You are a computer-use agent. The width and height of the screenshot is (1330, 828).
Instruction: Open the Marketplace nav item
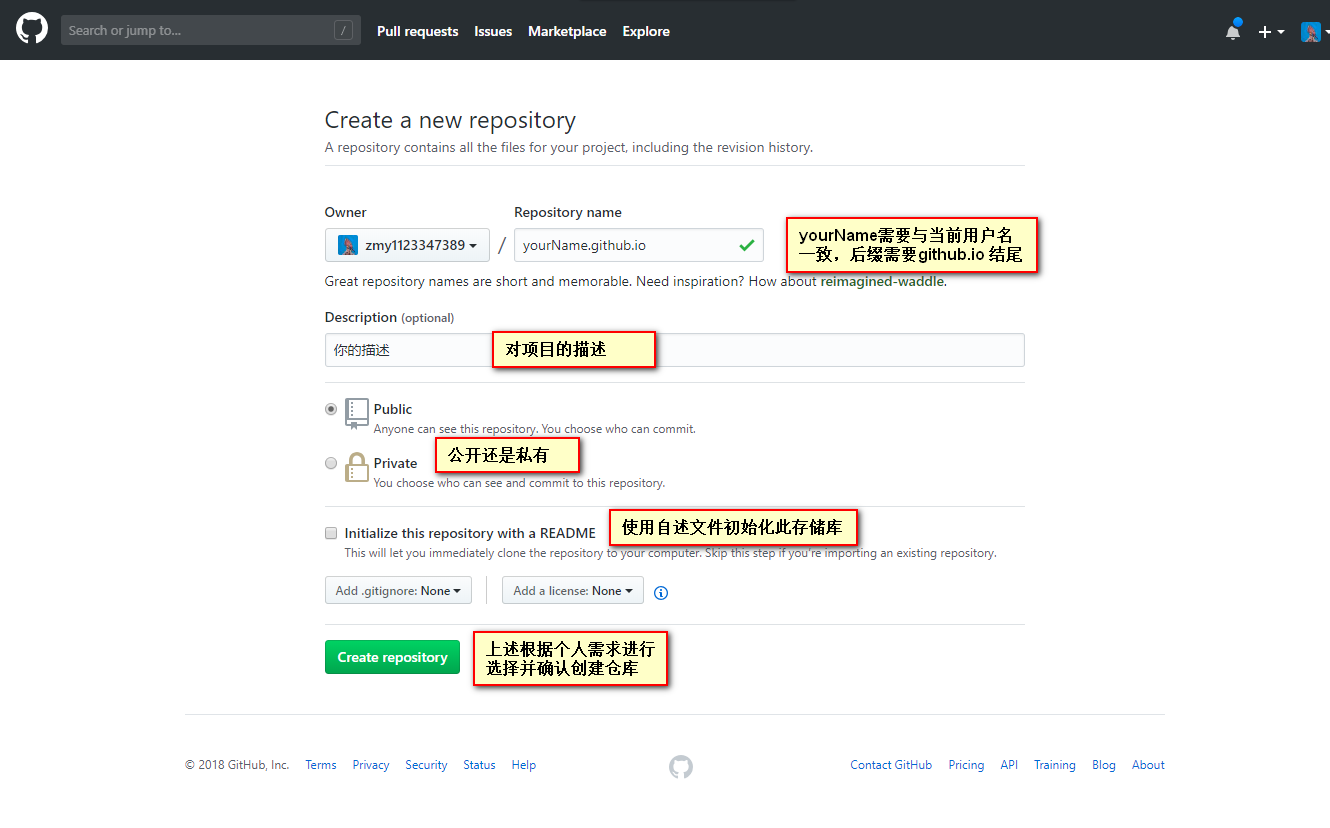click(567, 31)
